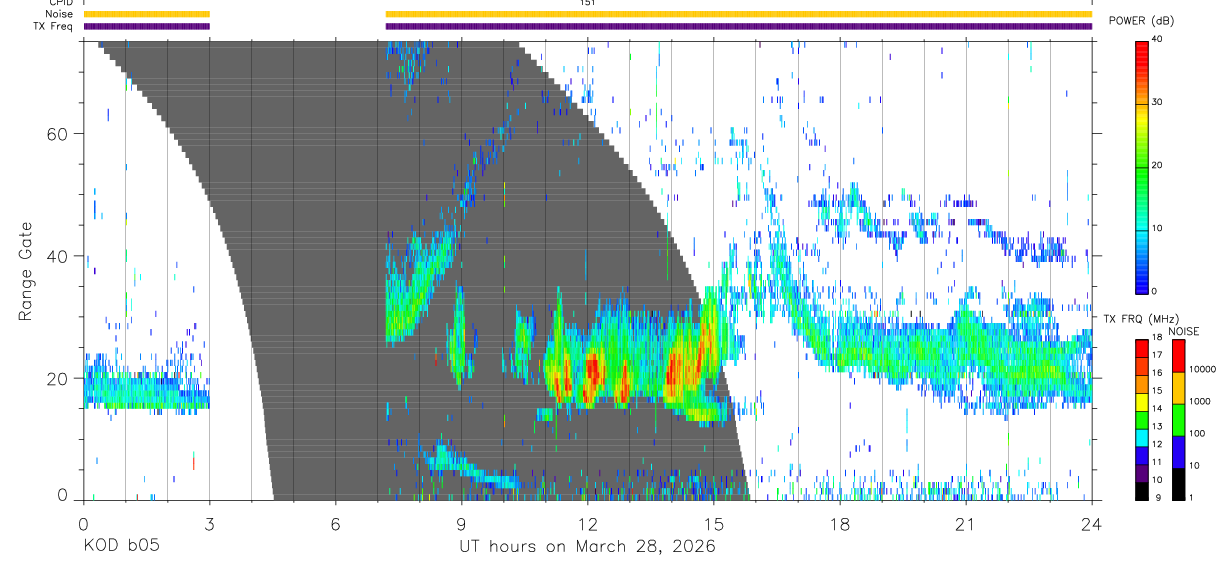This screenshot has height=567, width=1228.
Task: Click the red 17–18 segment of TX FRQ colorbar
Action: (1142, 349)
